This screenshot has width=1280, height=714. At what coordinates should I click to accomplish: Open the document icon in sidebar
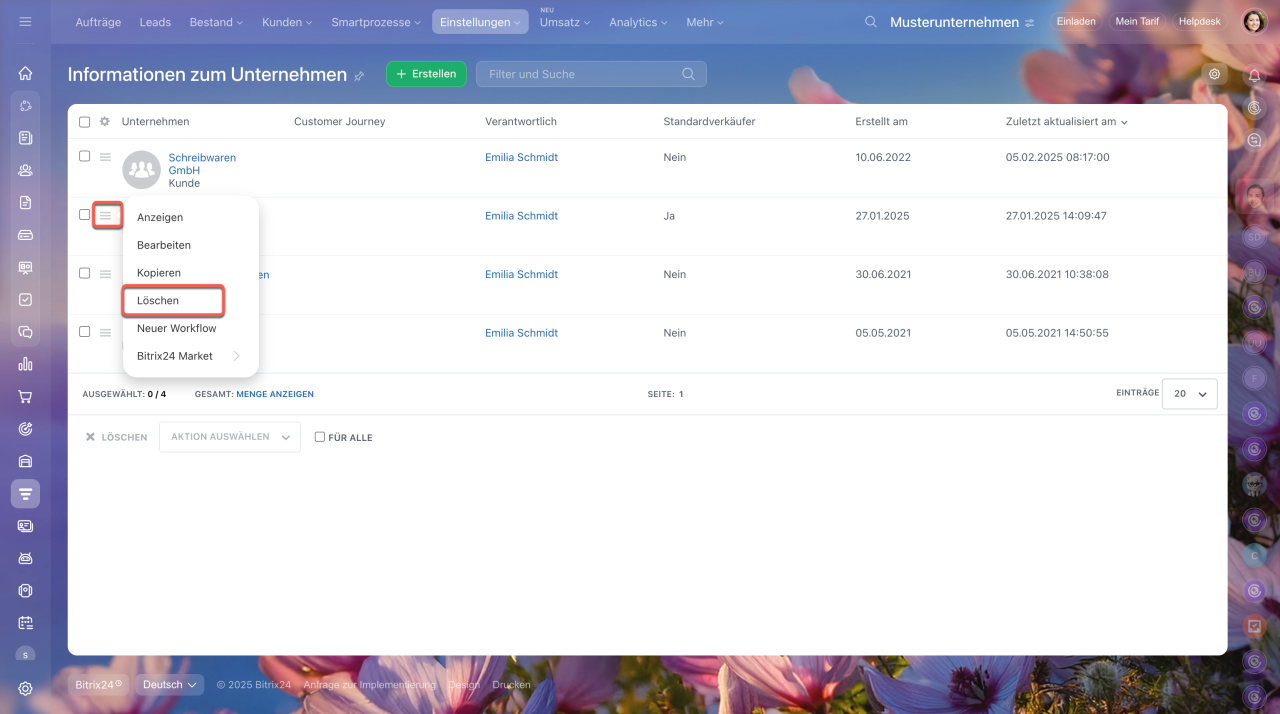click(x=25, y=202)
